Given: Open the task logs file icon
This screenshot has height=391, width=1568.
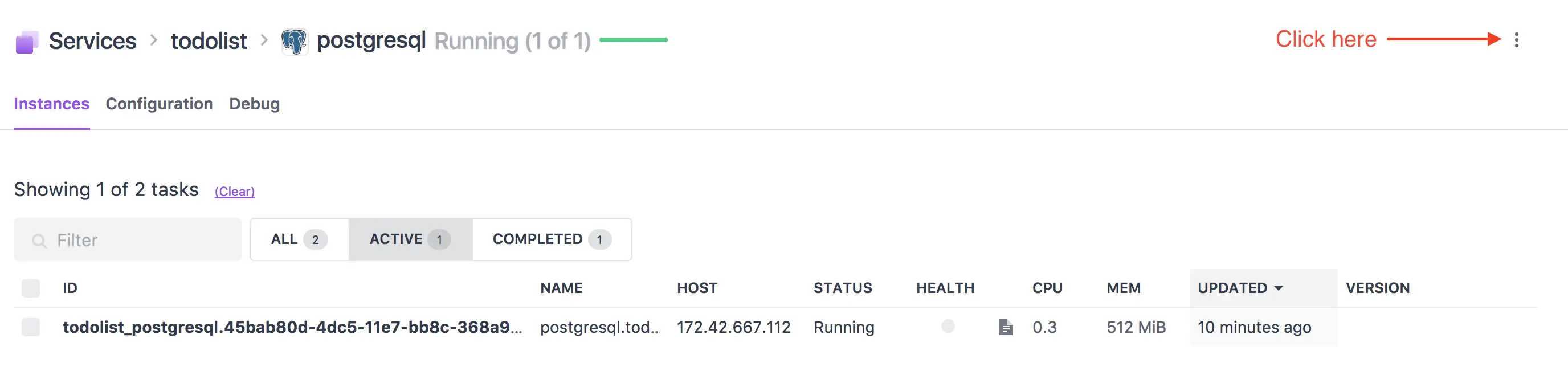Looking at the screenshot, I should (1006, 327).
